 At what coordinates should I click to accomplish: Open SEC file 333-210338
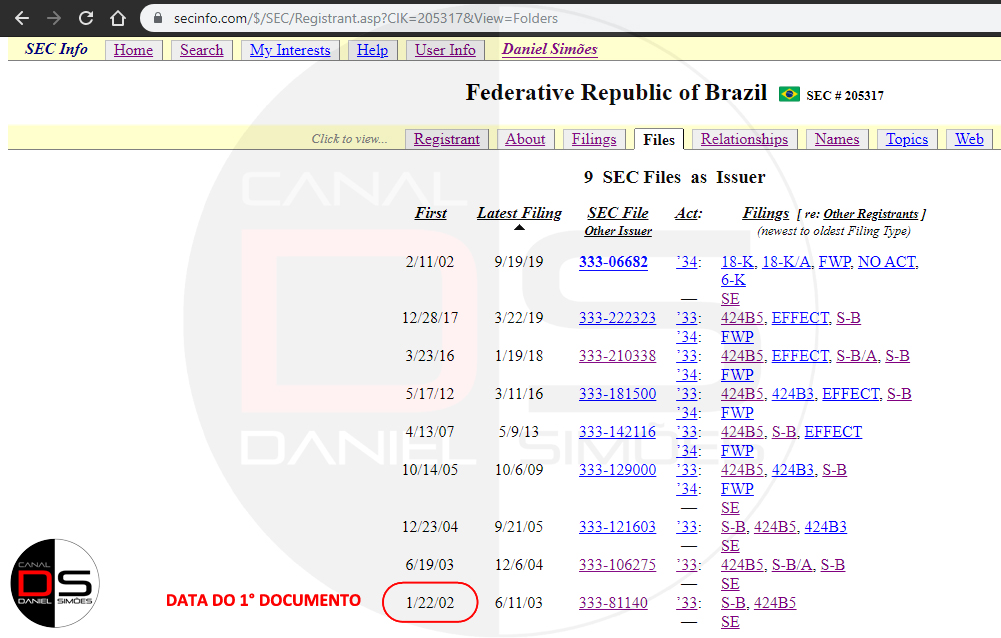pos(617,356)
